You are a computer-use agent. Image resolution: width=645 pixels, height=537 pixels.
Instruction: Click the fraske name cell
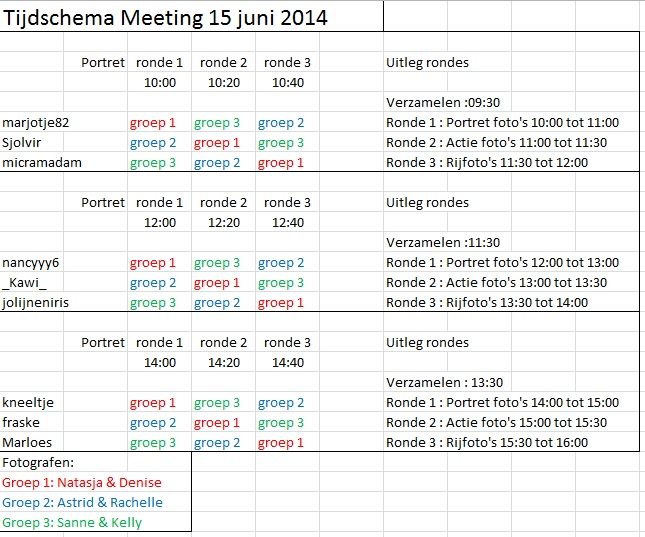point(21,423)
